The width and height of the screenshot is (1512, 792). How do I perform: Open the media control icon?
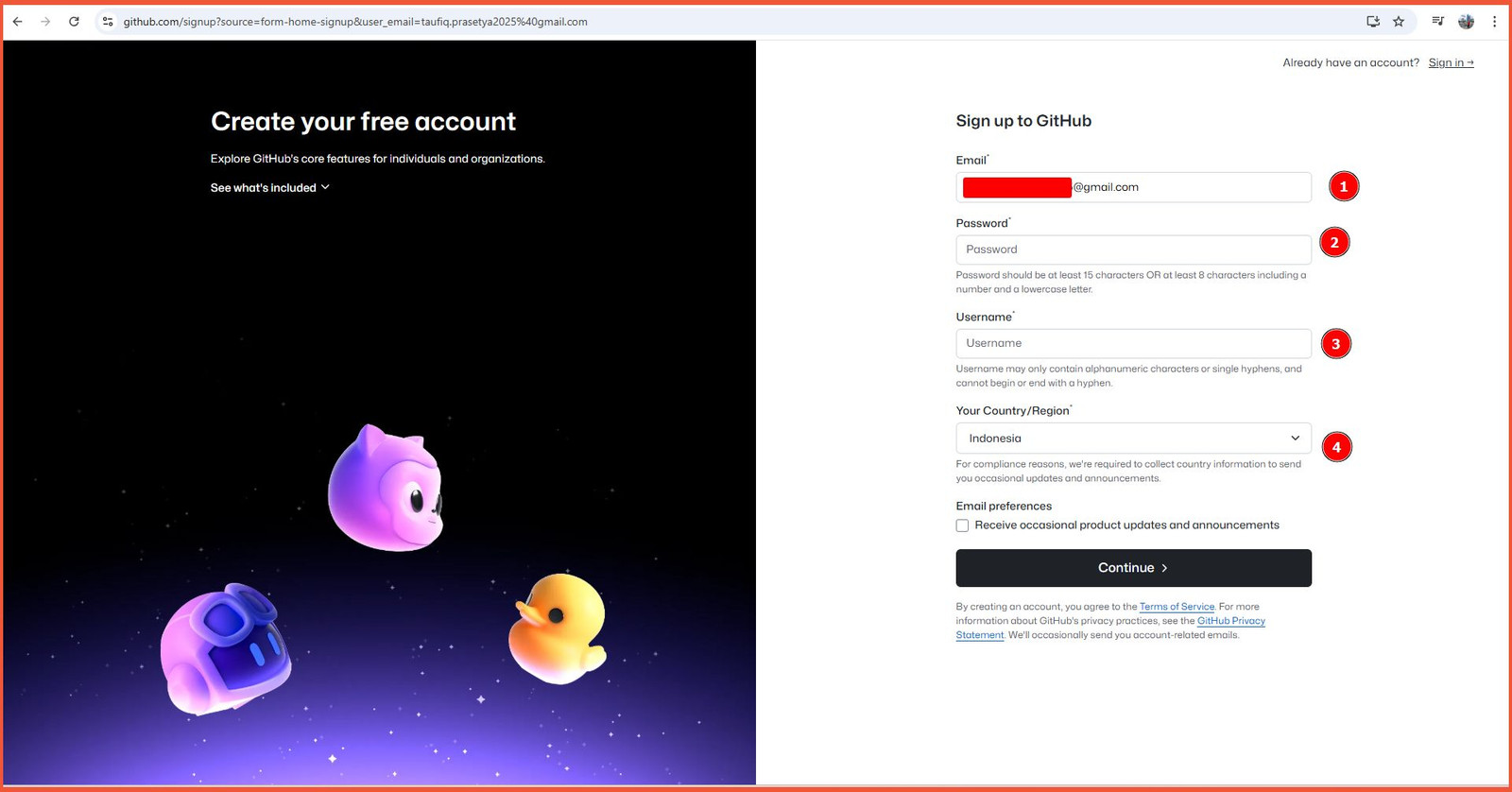(1437, 21)
